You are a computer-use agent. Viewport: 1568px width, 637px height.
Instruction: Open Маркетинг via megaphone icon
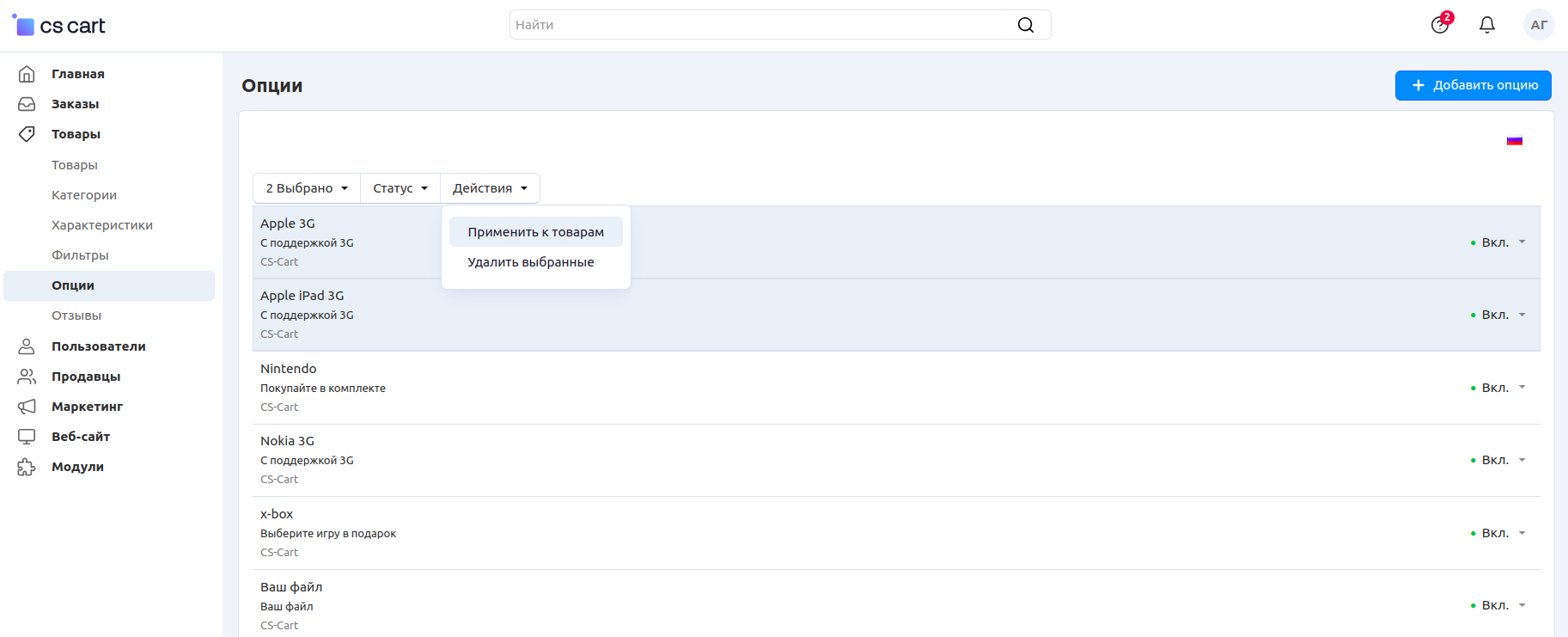coord(27,407)
